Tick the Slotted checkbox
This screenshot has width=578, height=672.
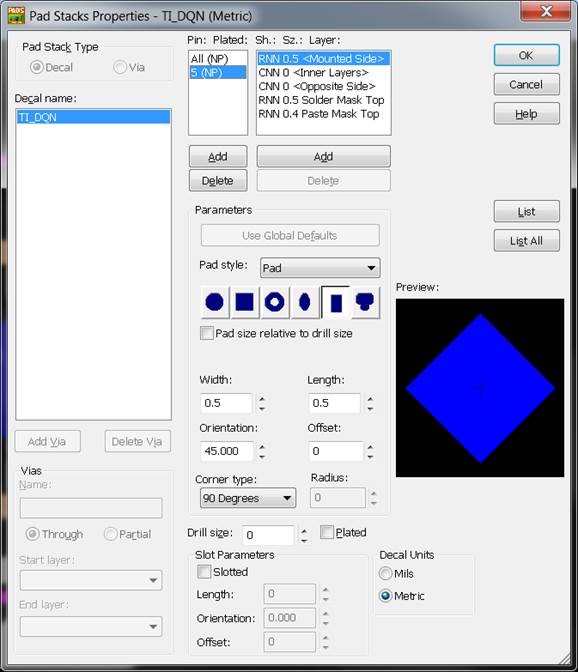[x=204, y=572]
